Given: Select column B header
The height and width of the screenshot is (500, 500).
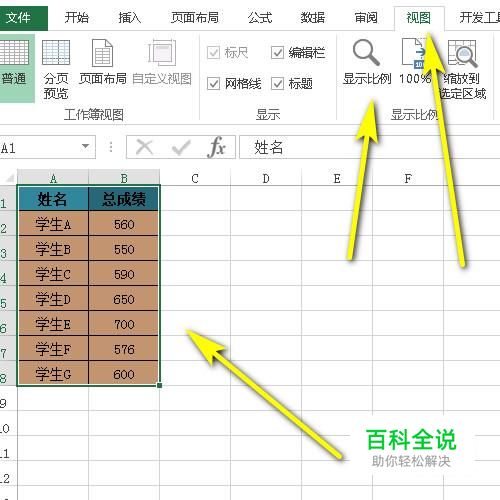Looking at the screenshot, I should point(124,178).
